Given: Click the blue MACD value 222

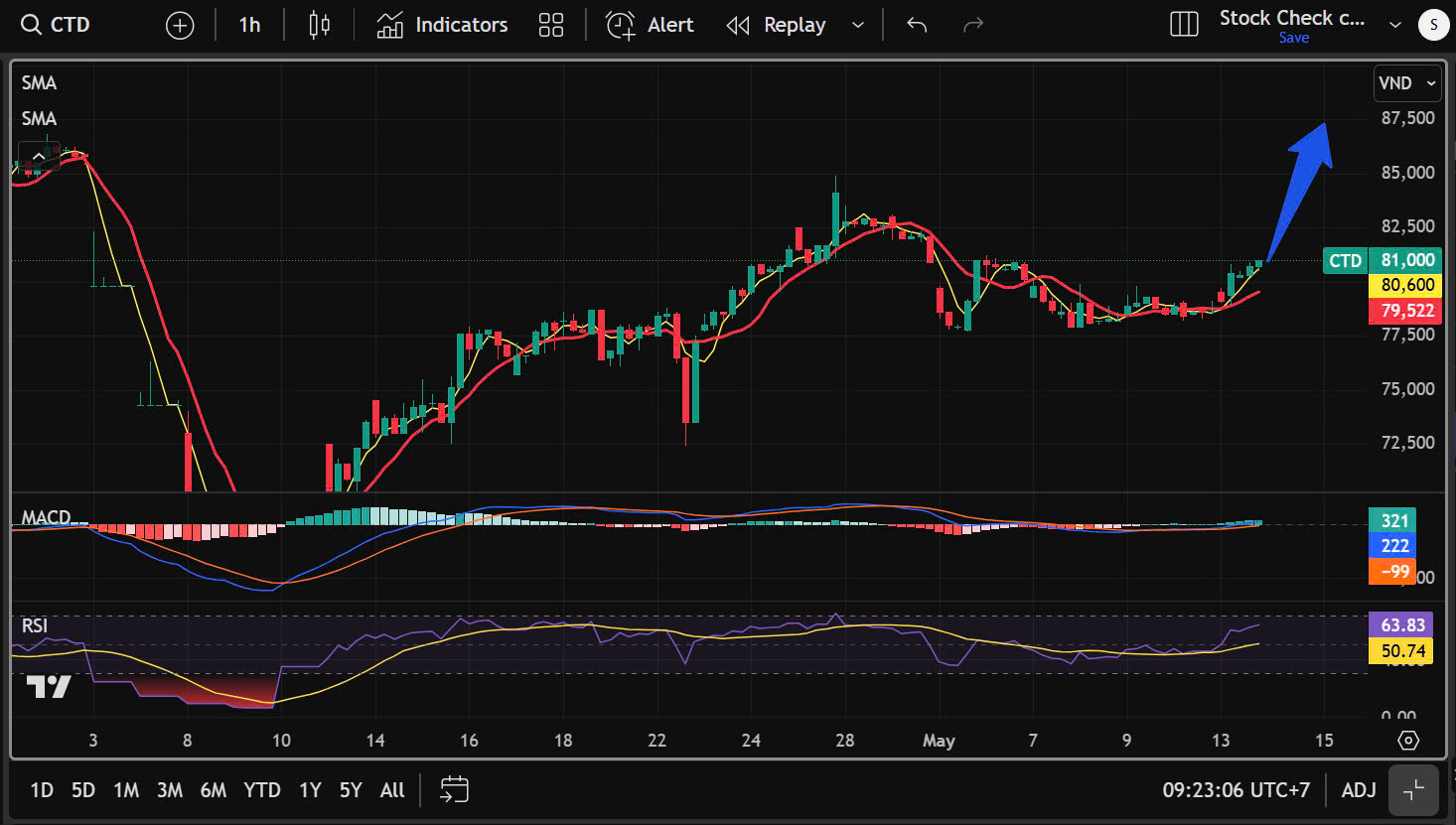Looking at the screenshot, I should tap(1393, 546).
